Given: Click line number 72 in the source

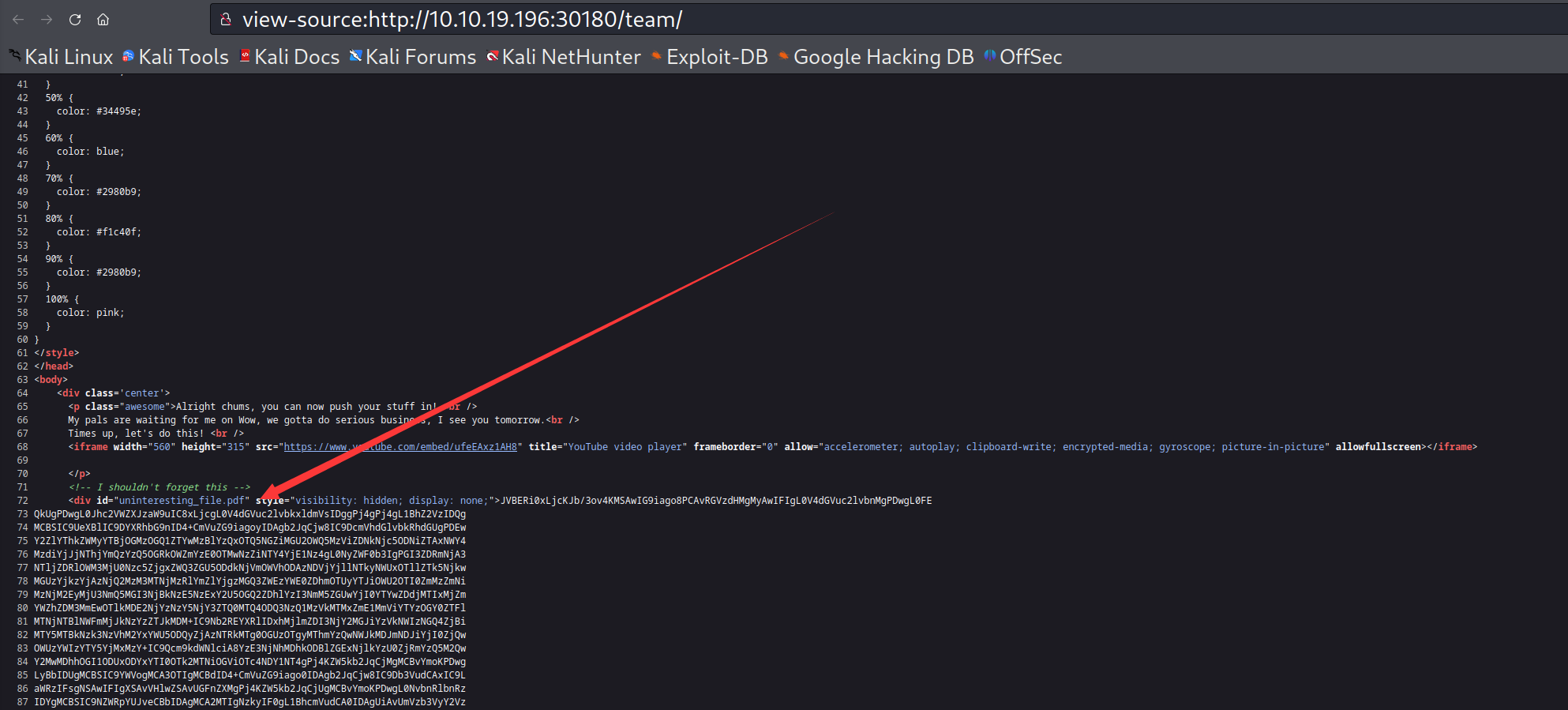Looking at the screenshot, I should tap(22, 501).
